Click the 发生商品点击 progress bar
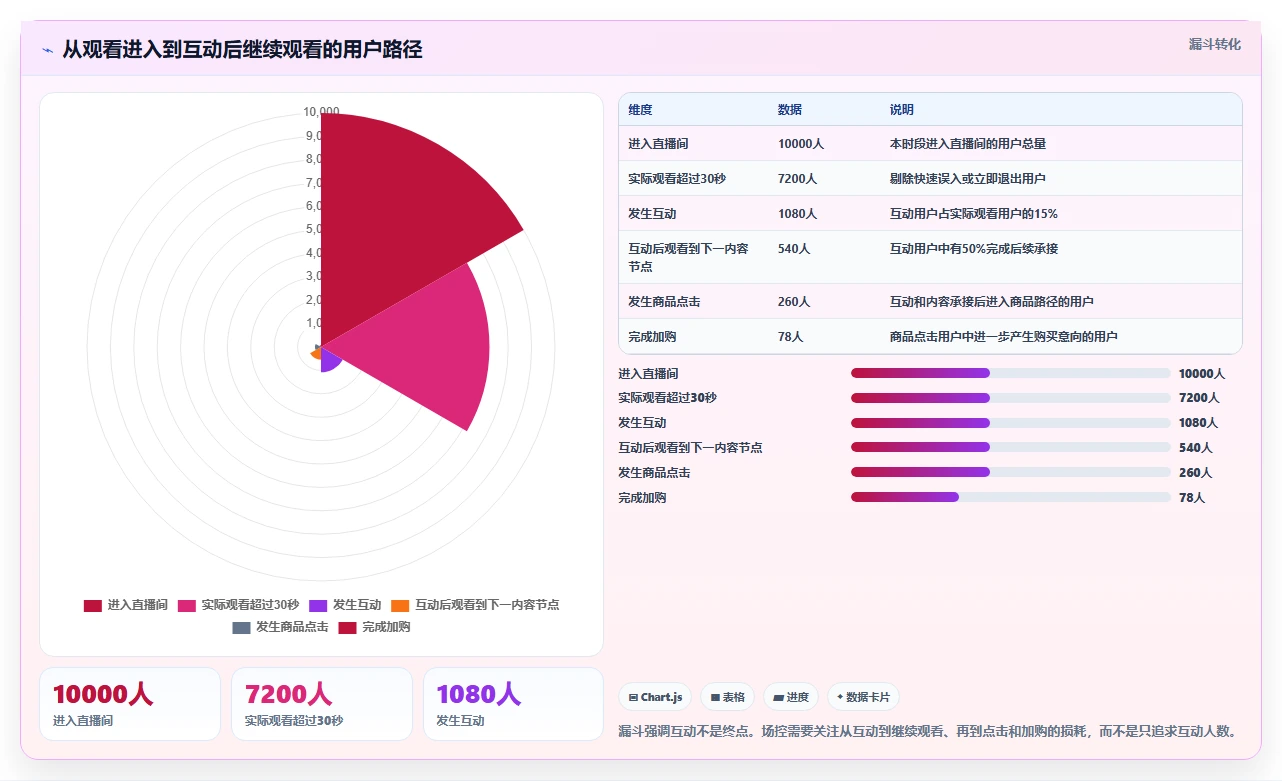 (1010, 472)
